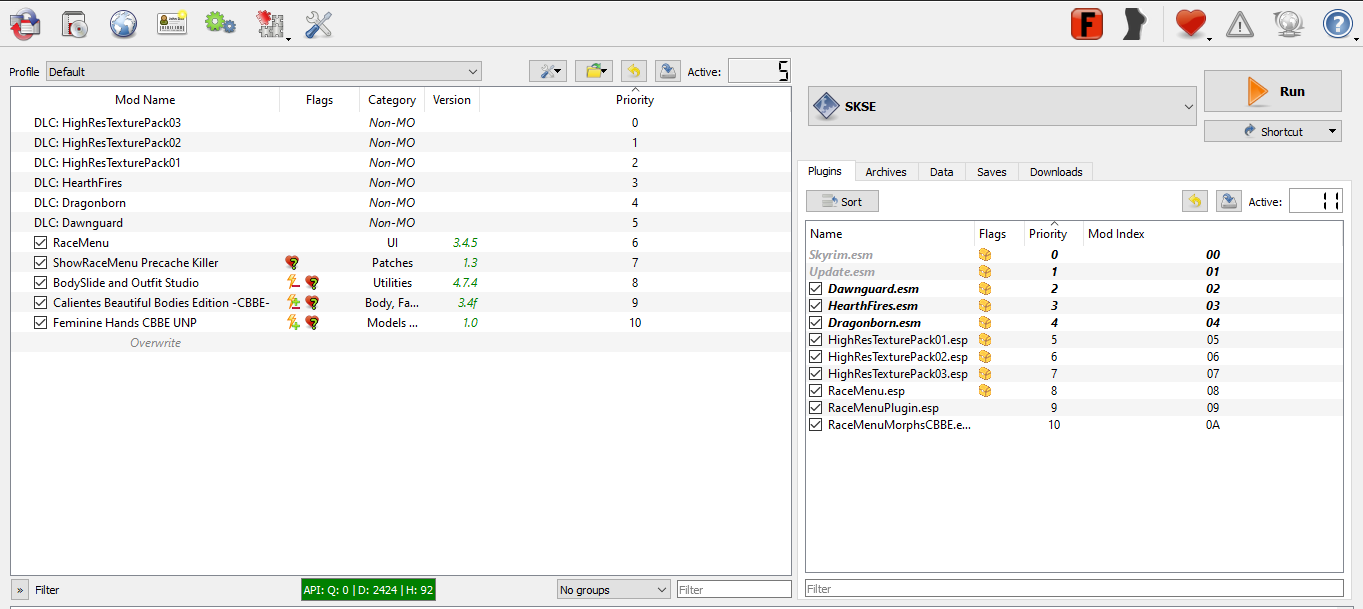
Task: Click Filter field below plugin list
Action: (1074, 589)
